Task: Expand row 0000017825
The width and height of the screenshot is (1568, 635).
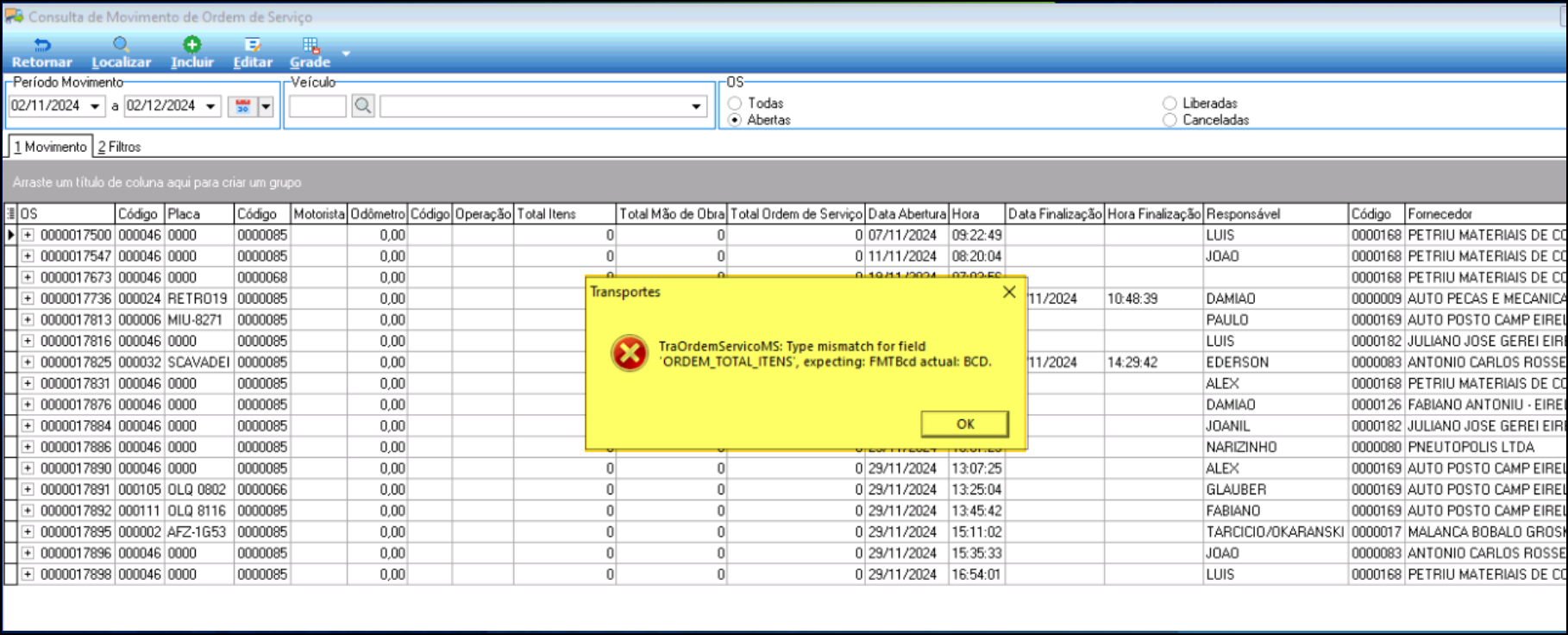Action: coord(28,362)
